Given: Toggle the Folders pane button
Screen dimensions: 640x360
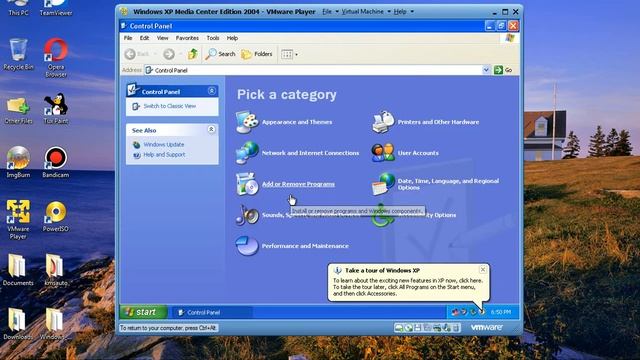Looking at the screenshot, I should tap(257, 54).
